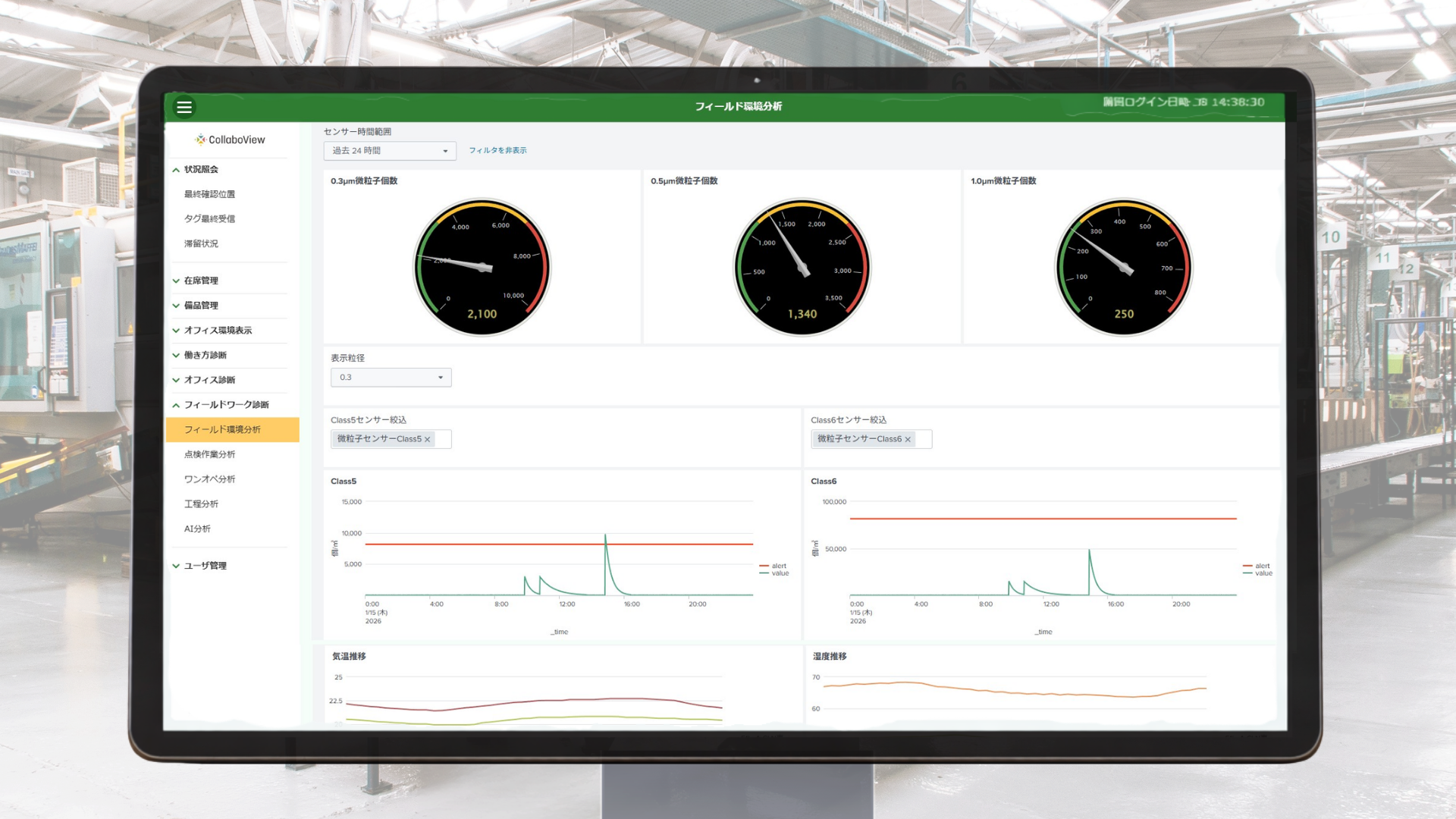Remove the 微粒子センサーClass5 tag
This screenshot has width=1456, height=819.
pyautogui.click(x=428, y=439)
